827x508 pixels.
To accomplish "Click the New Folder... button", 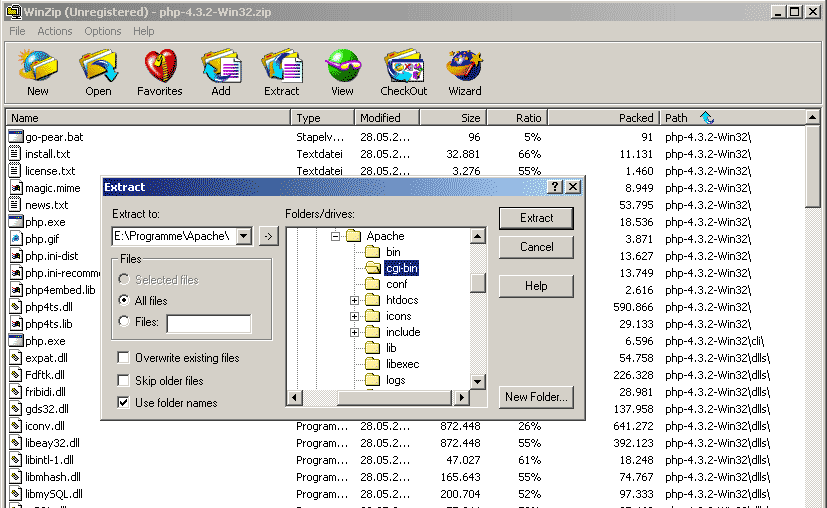I will click(536, 397).
